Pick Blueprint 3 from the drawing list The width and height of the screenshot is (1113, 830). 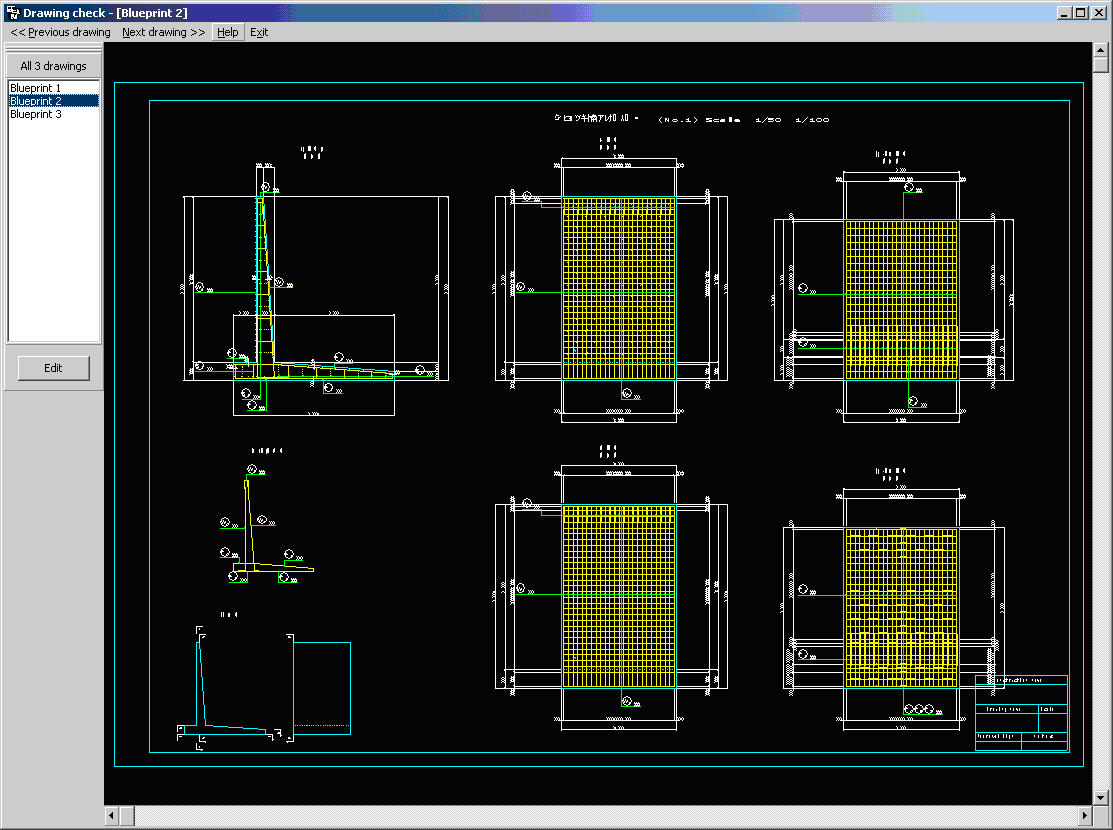coord(36,114)
